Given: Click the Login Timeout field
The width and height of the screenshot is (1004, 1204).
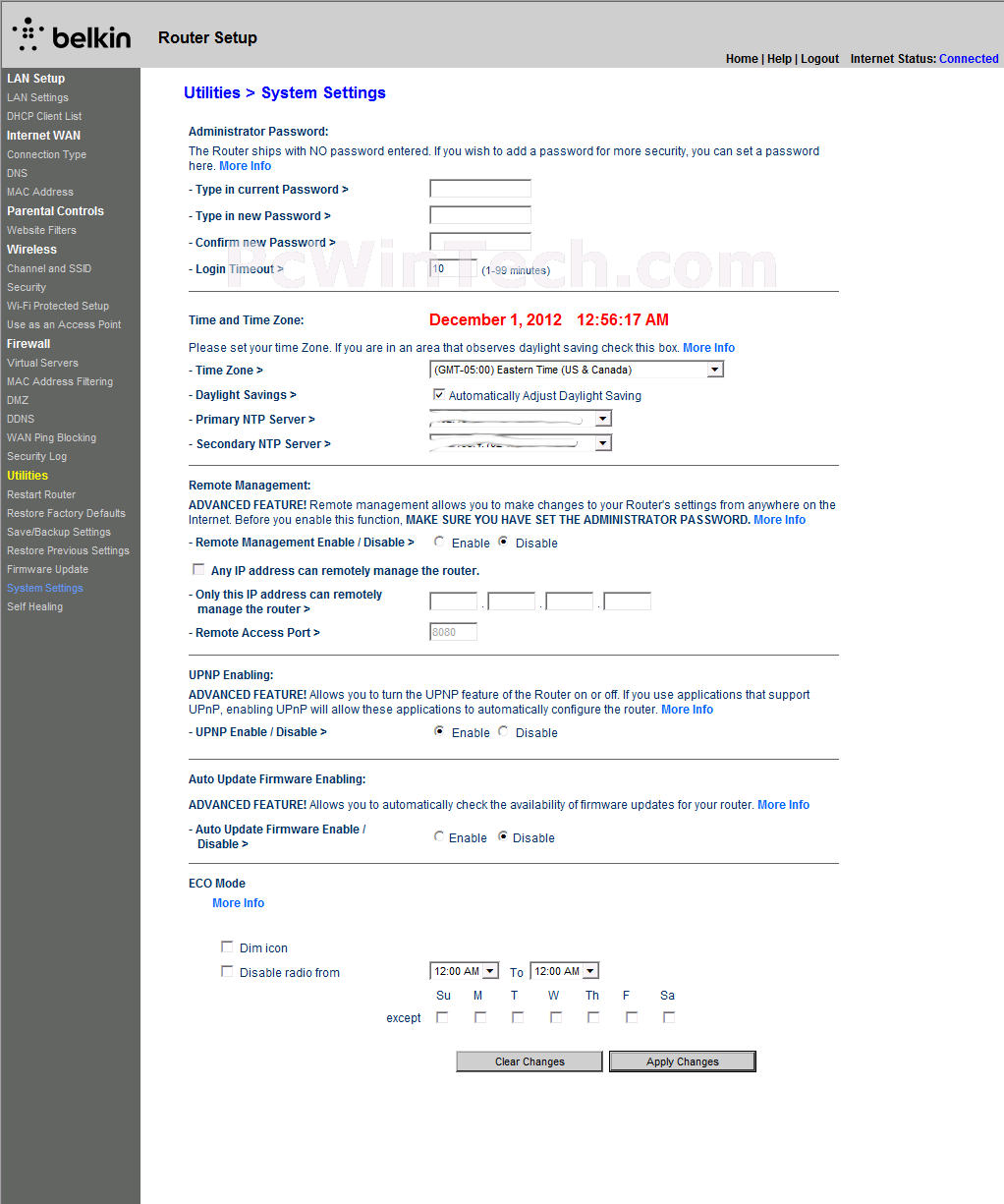Looking at the screenshot, I should pos(453,268).
